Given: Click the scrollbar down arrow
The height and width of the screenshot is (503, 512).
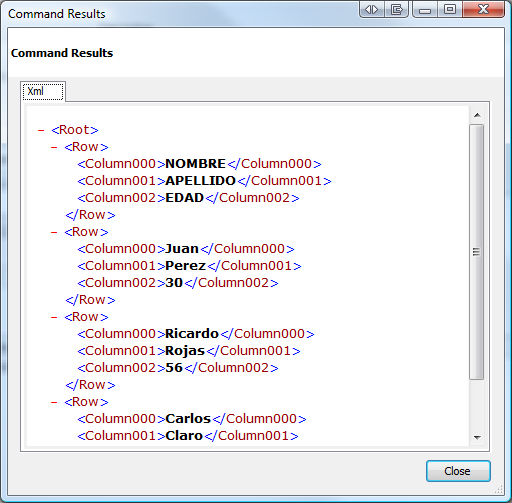Looking at the screenshot, I should 477,437.
